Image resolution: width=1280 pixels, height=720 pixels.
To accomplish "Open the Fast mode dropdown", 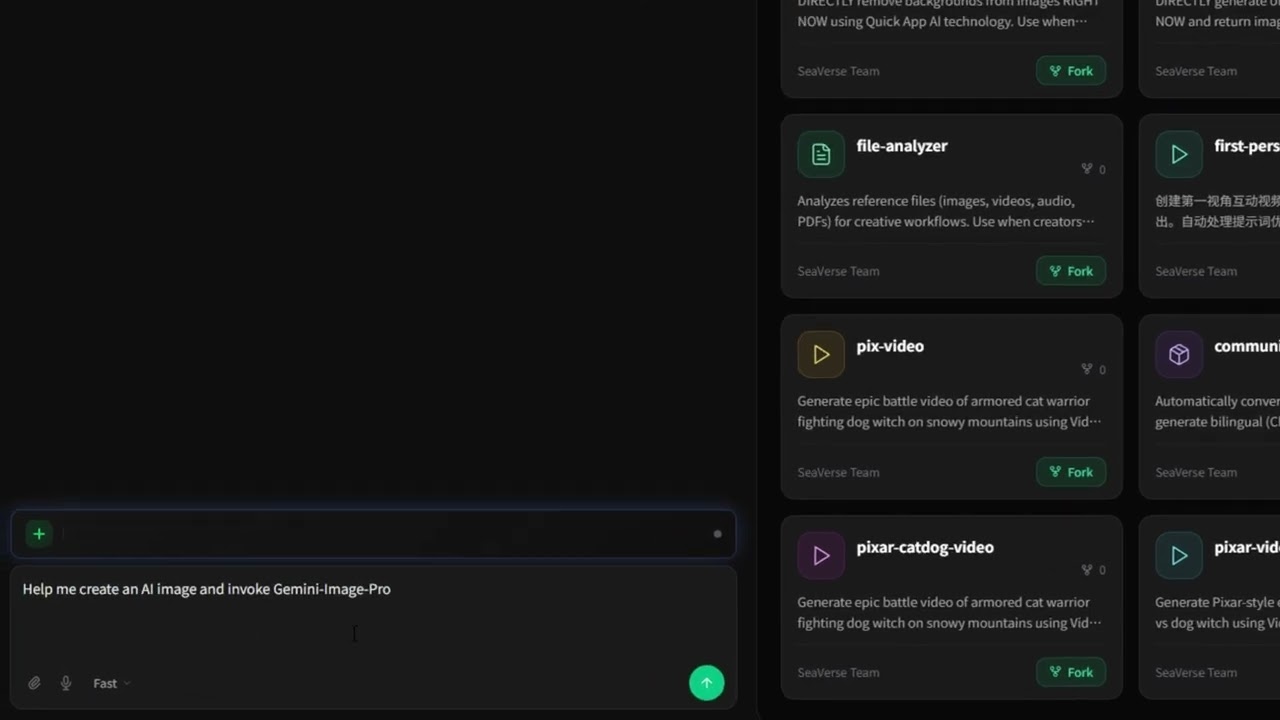I will click(x=111, y=683).
